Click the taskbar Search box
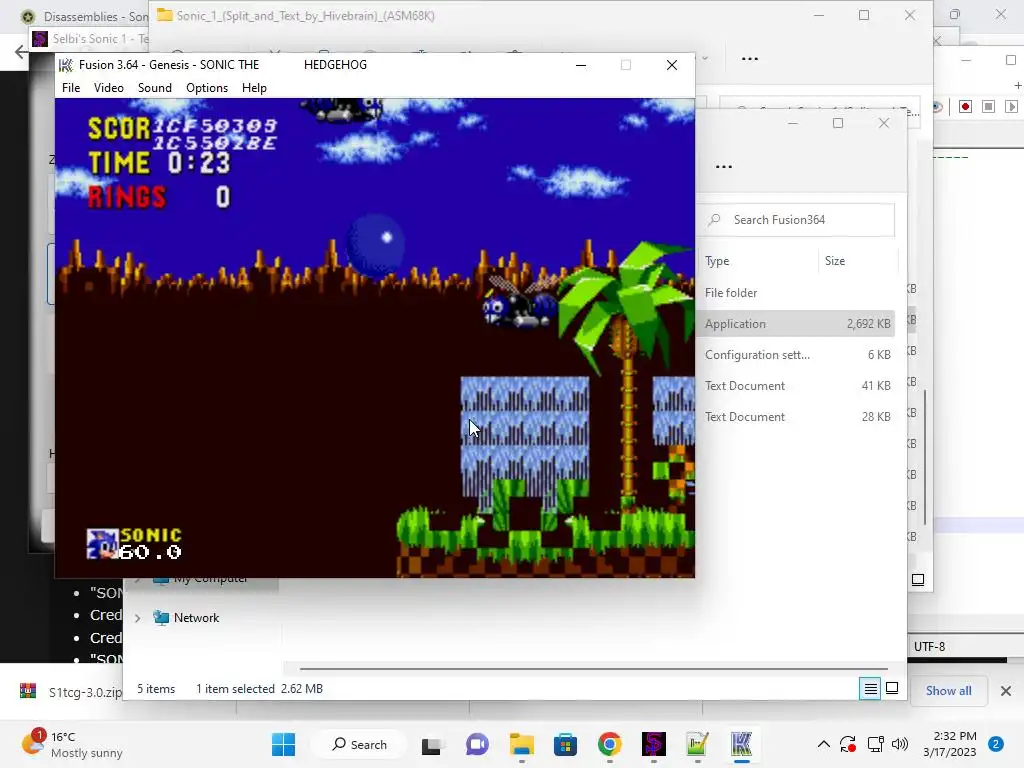The height and width of the screenshot is (768, 1024). [x=359, y=744]
